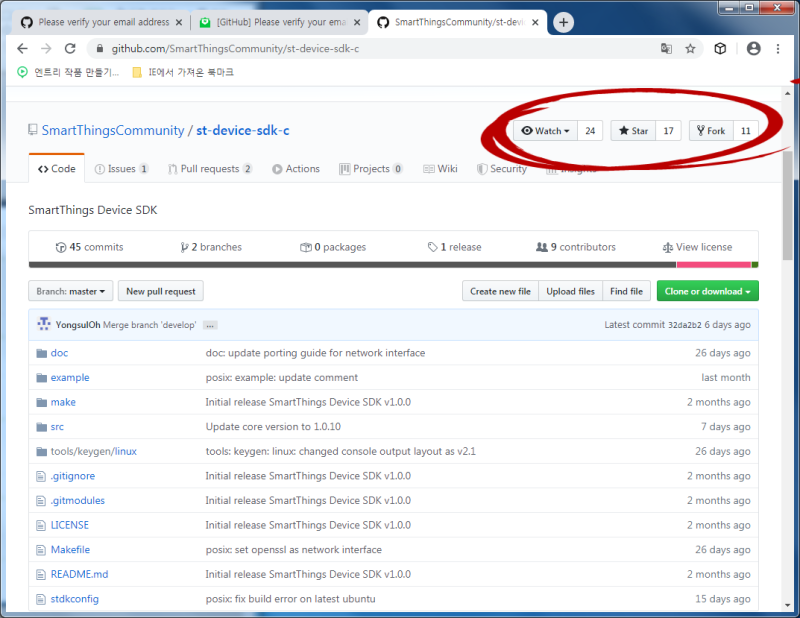Click the Upload files button
Screen dimensions: 800x618
tap(570, 291)
